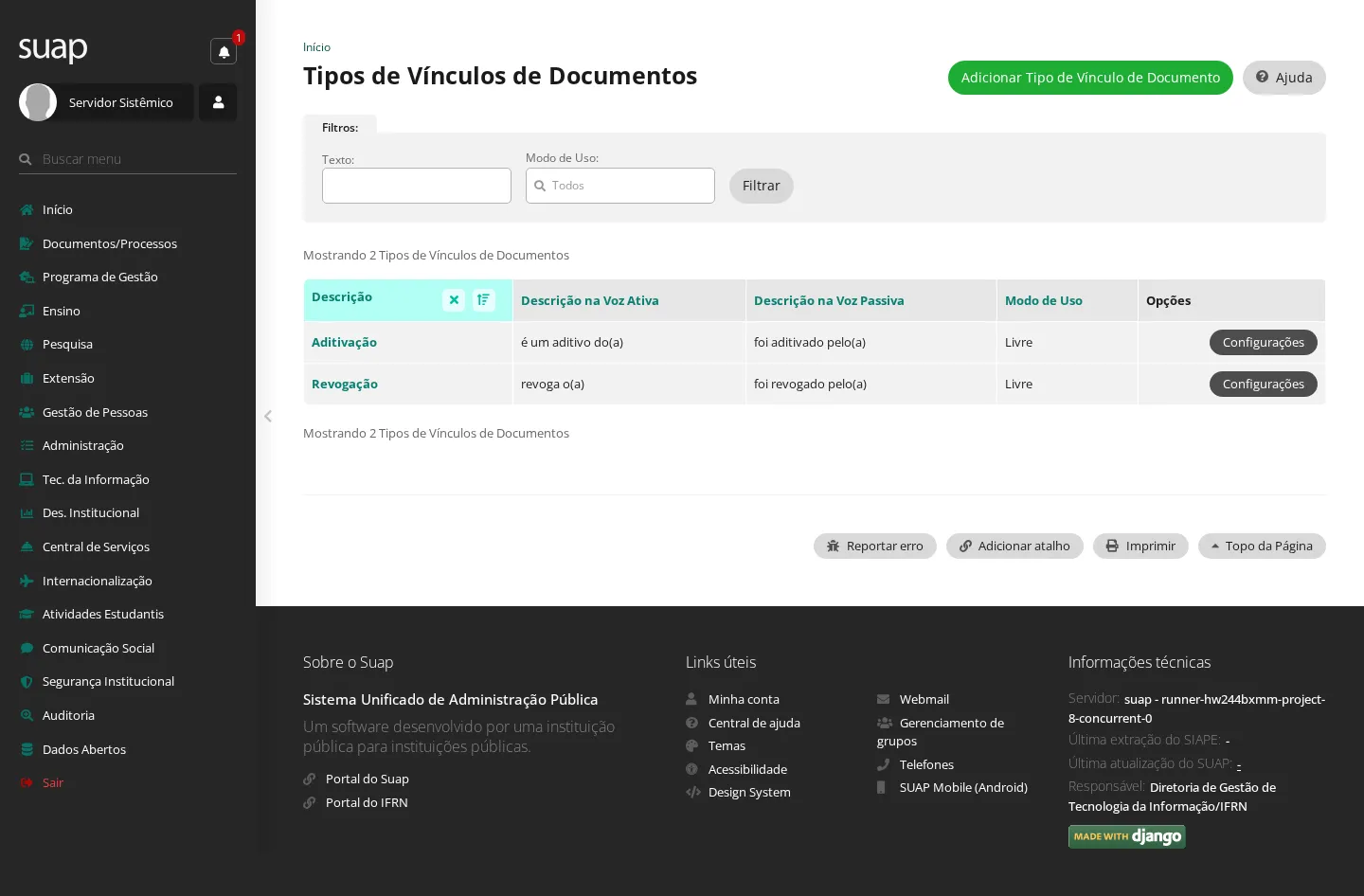Open the Aditivação link
Image resolution: width=1364 pixels, height=896 pixels.
[x=345, y=342]
